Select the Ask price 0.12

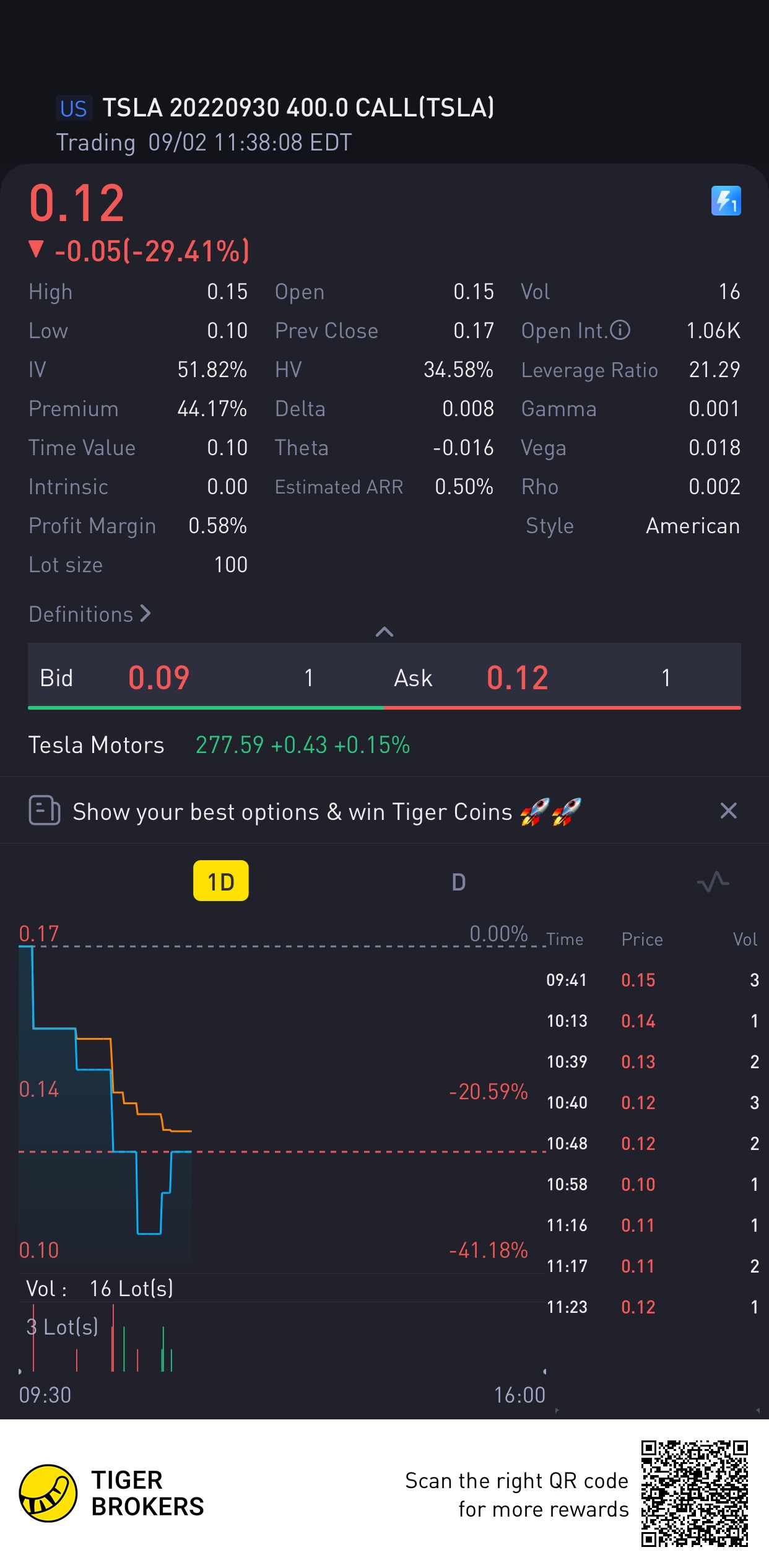[x=517, y=677]
